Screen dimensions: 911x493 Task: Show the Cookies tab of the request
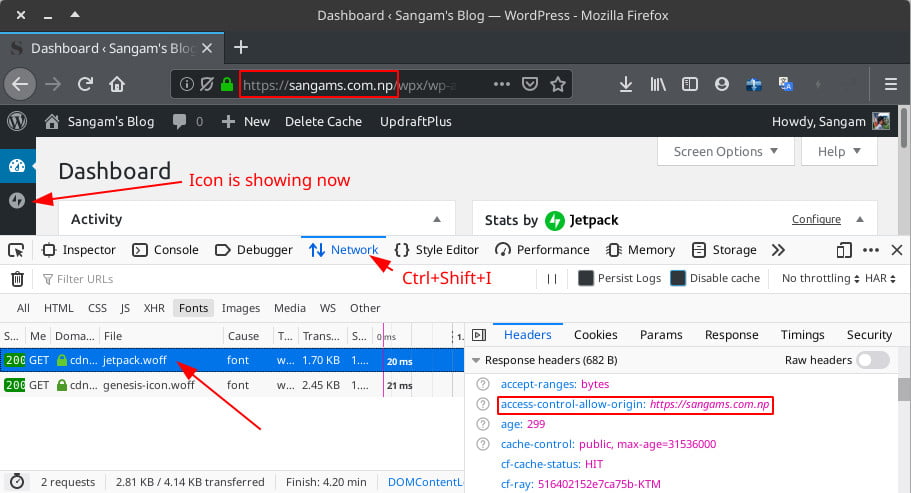coord(596,335)
